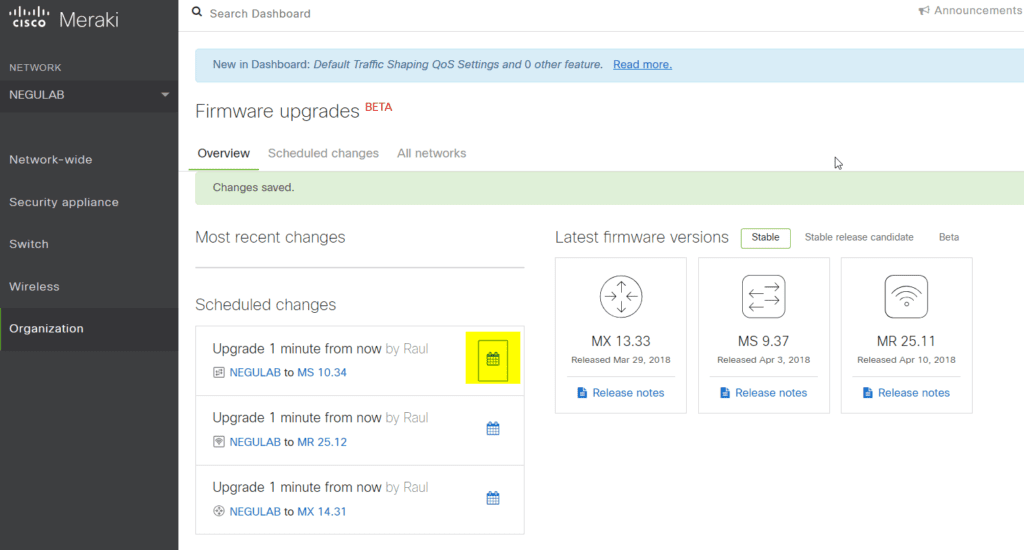This screenshot has height=550, width=1024.
Task: Click the Search Dashboard field
Action: [x=260, y=14]
